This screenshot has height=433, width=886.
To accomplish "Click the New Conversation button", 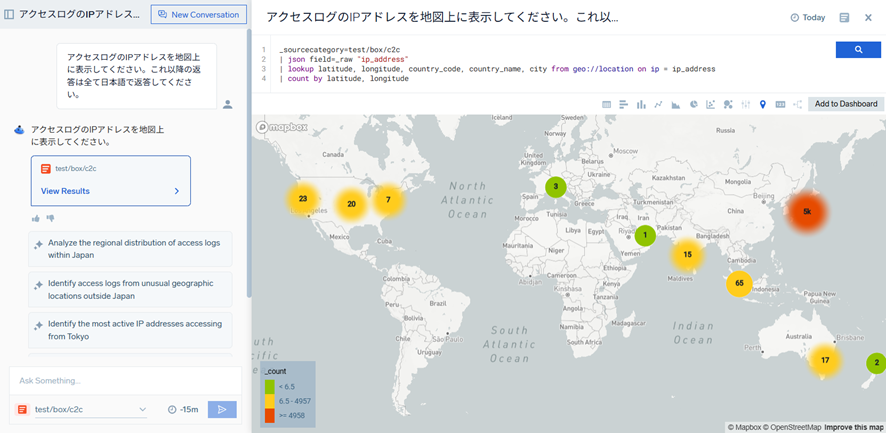I will [198, 15].
